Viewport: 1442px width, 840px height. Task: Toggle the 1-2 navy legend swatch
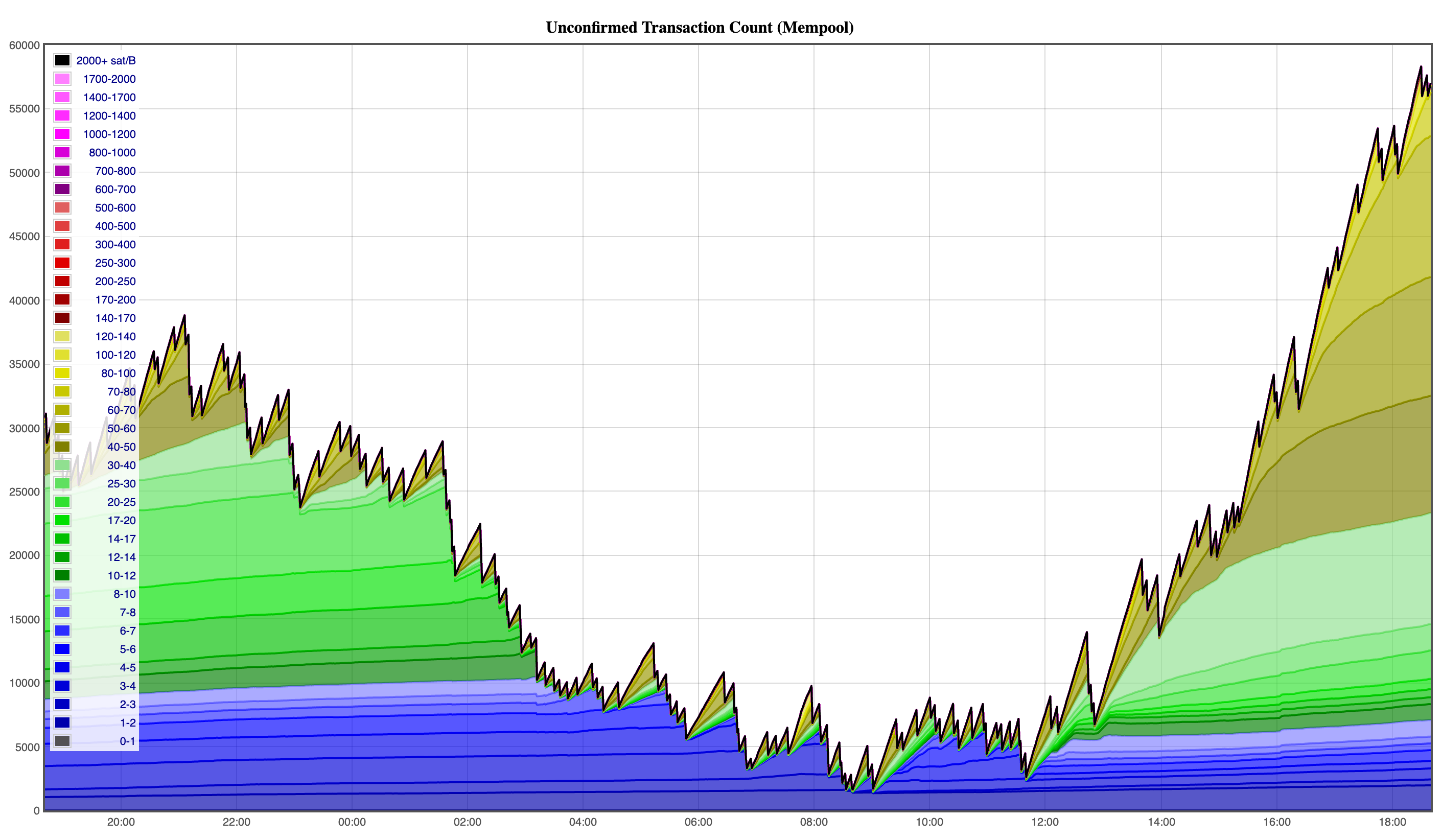pyautogui.click(x=62, y=722)
